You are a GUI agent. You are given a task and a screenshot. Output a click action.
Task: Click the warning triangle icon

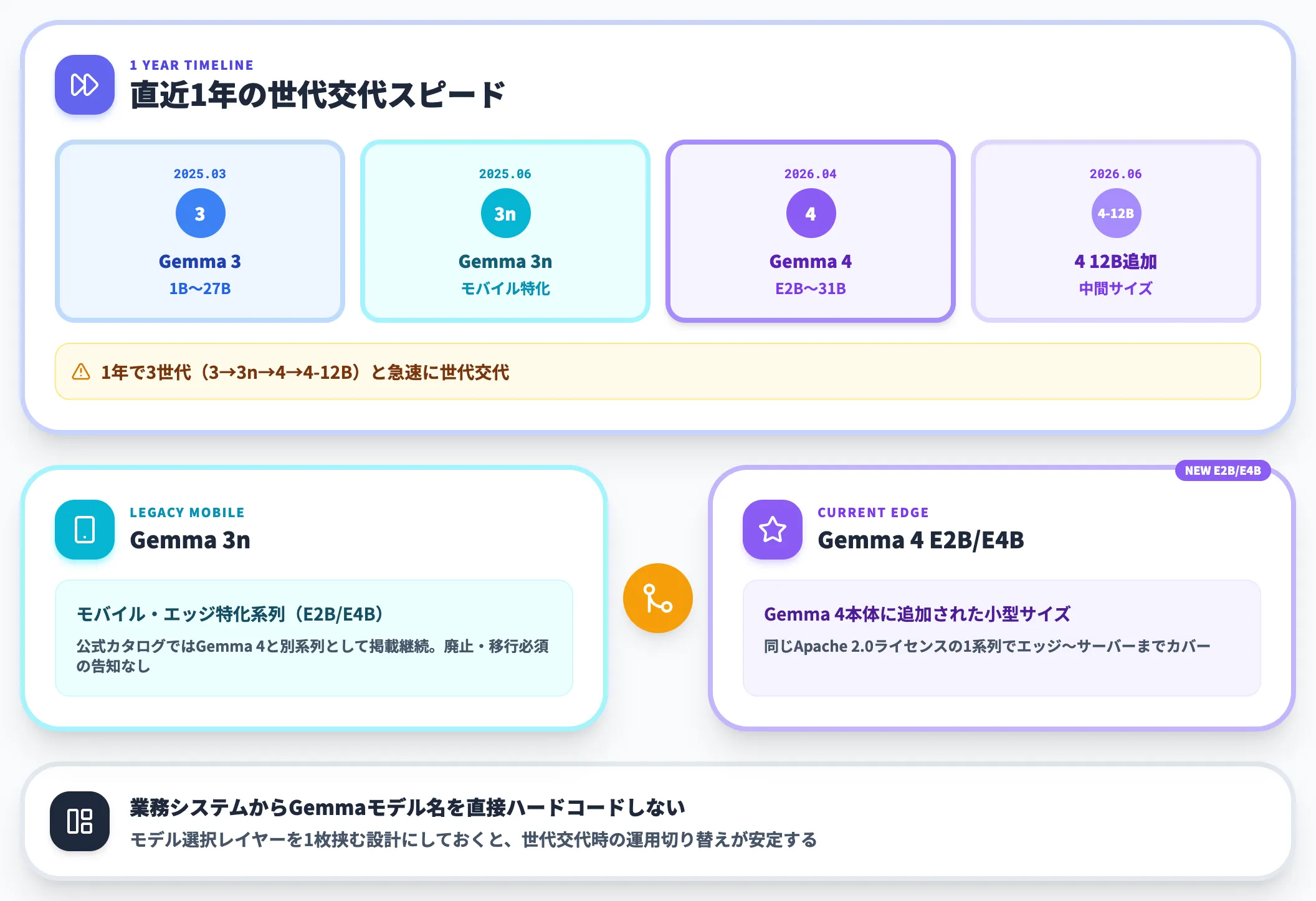(x=81, y=372)
